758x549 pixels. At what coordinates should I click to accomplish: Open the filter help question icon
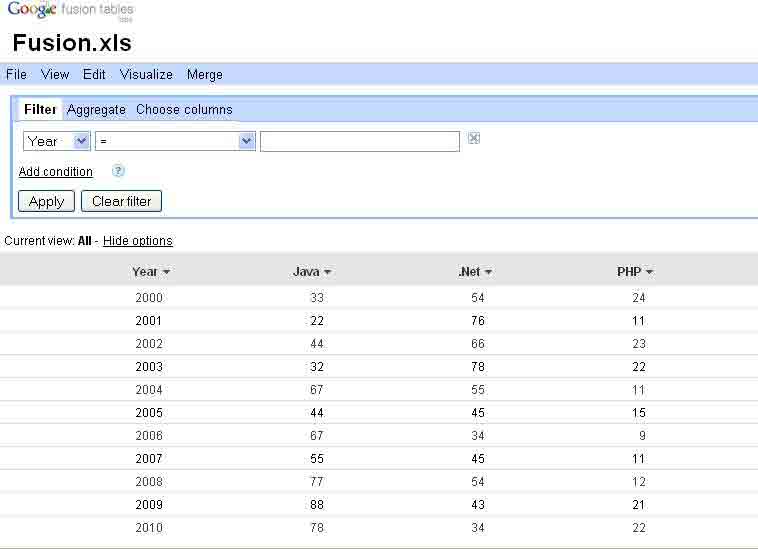(118, 171)
